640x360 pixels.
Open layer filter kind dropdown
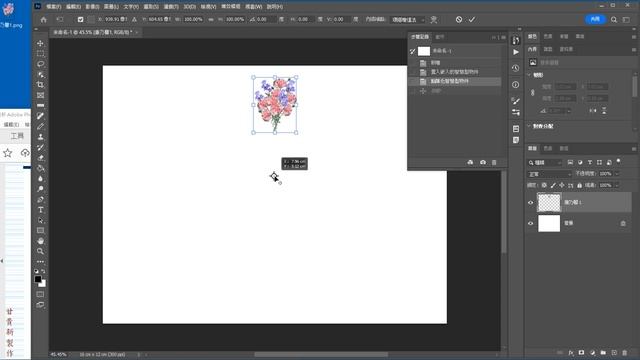(x=545, y=162)
